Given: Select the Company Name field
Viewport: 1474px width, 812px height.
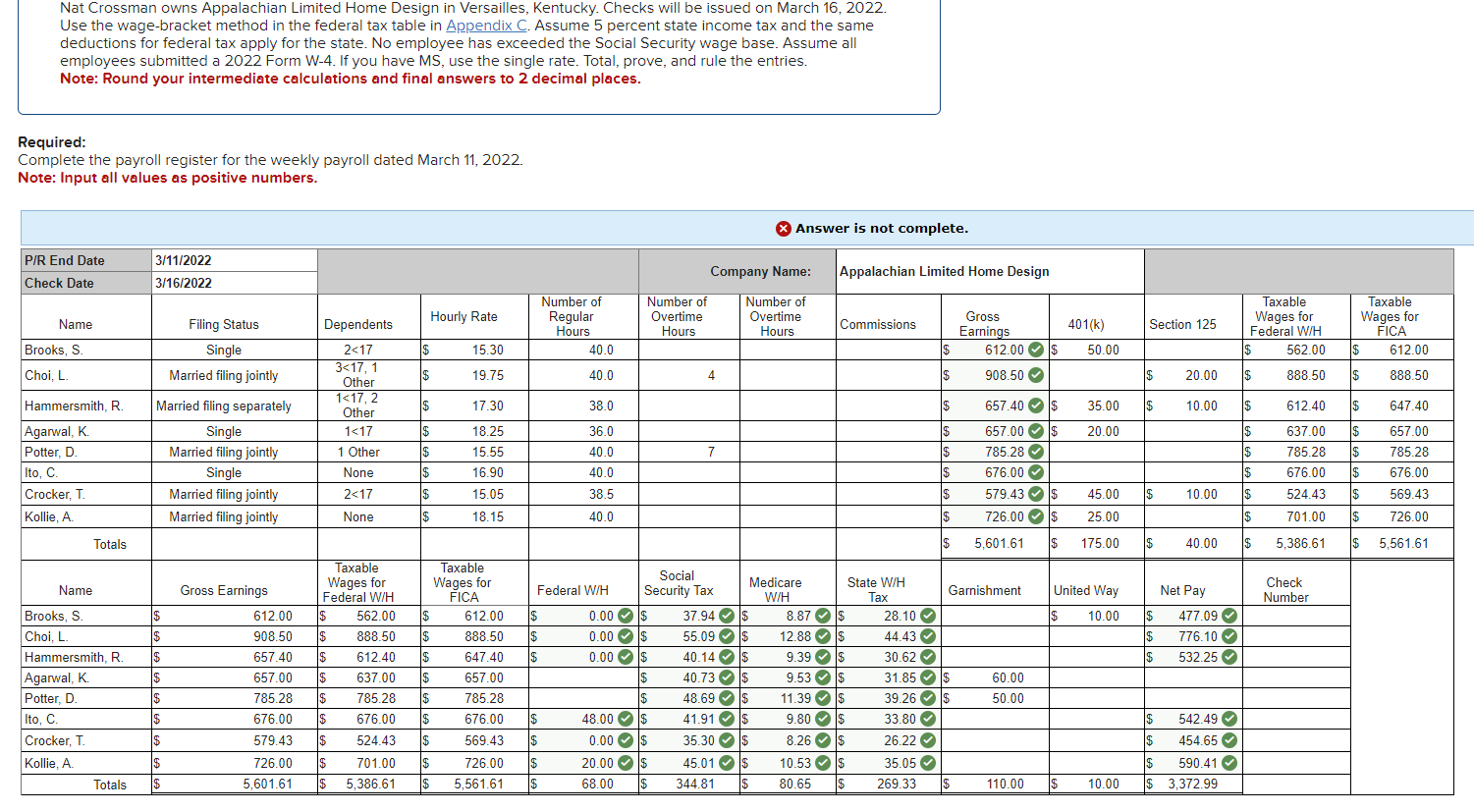Looking at the screenshot, I should (989, 271).
